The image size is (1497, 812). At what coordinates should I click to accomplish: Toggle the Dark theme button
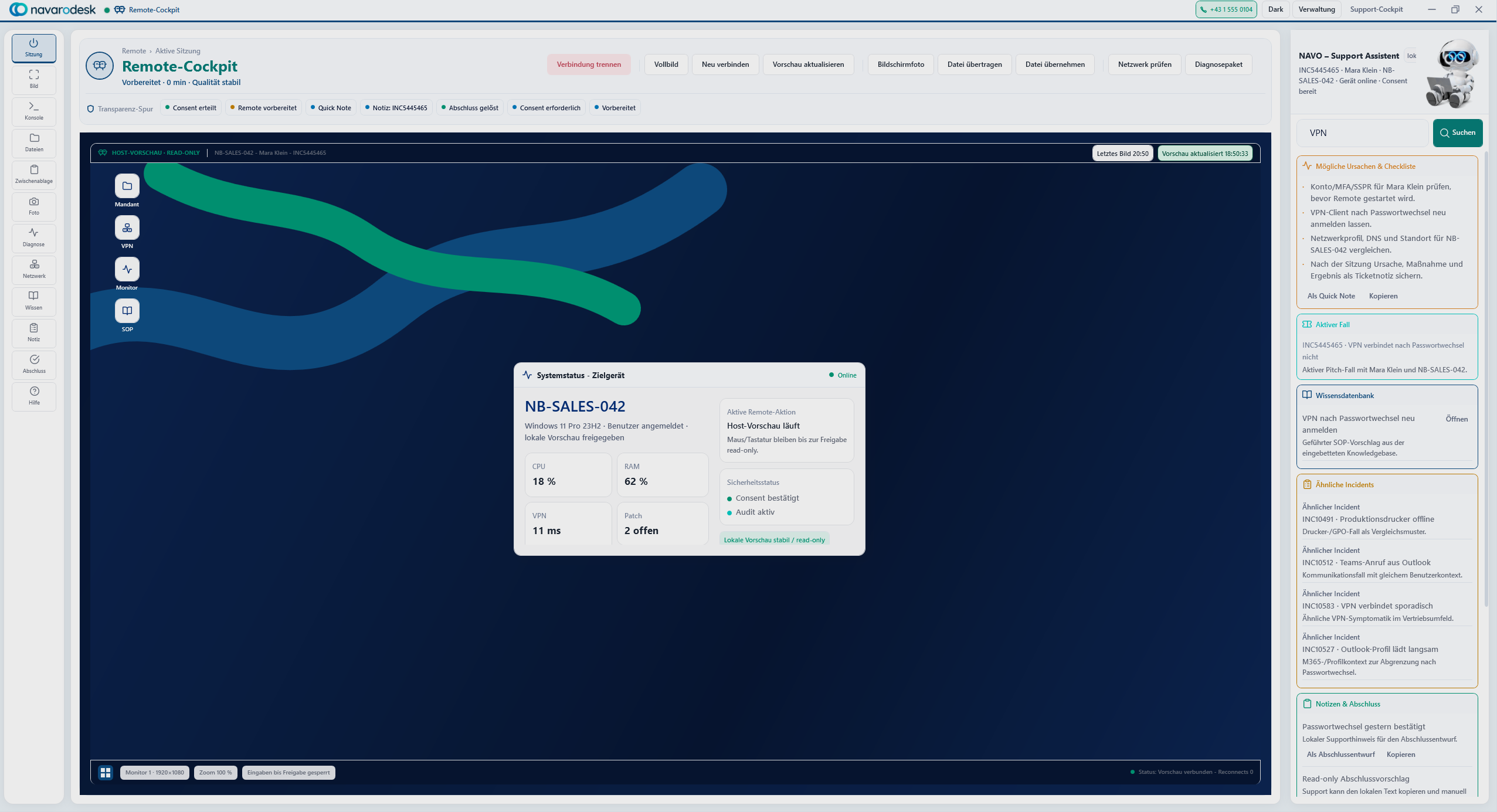(1275, 9)
